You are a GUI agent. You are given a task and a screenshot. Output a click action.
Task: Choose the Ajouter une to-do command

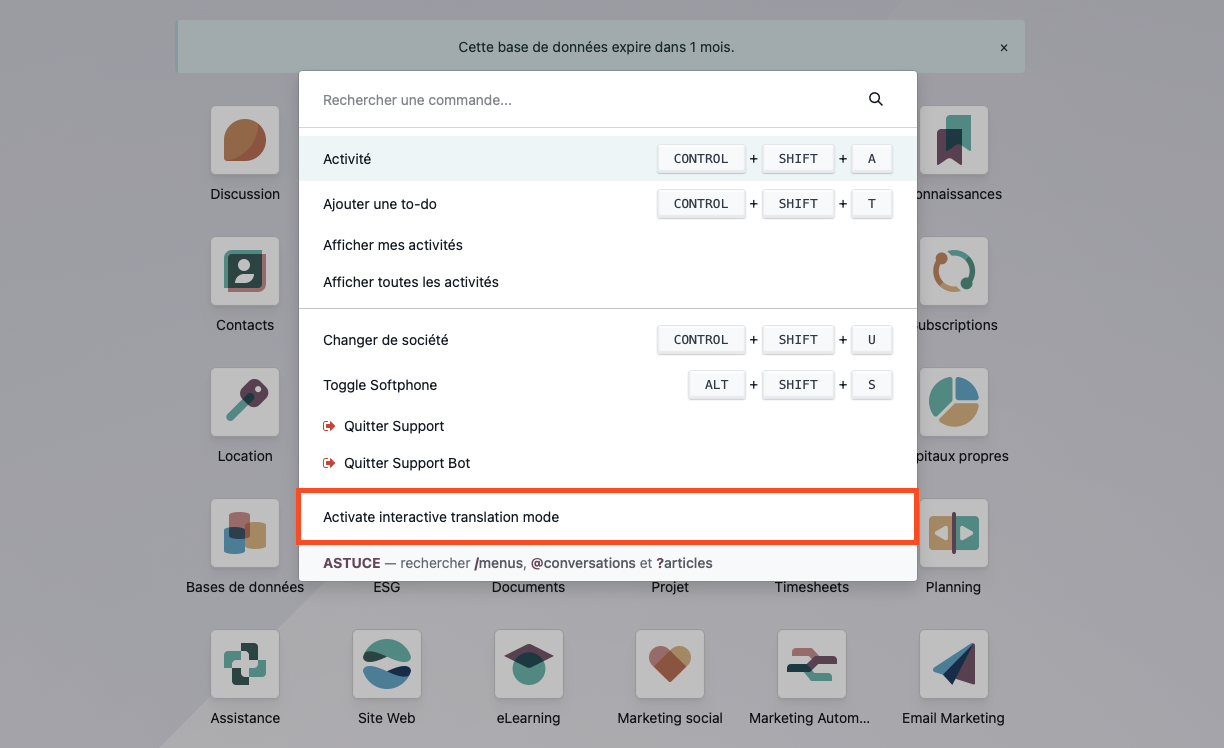[x=608, y=204]
